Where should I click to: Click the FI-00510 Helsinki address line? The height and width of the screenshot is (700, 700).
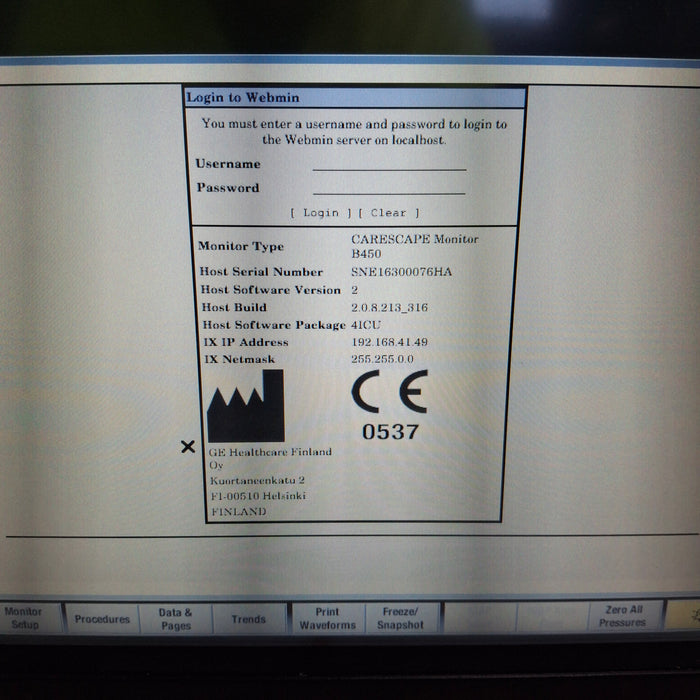coord(258,496)
